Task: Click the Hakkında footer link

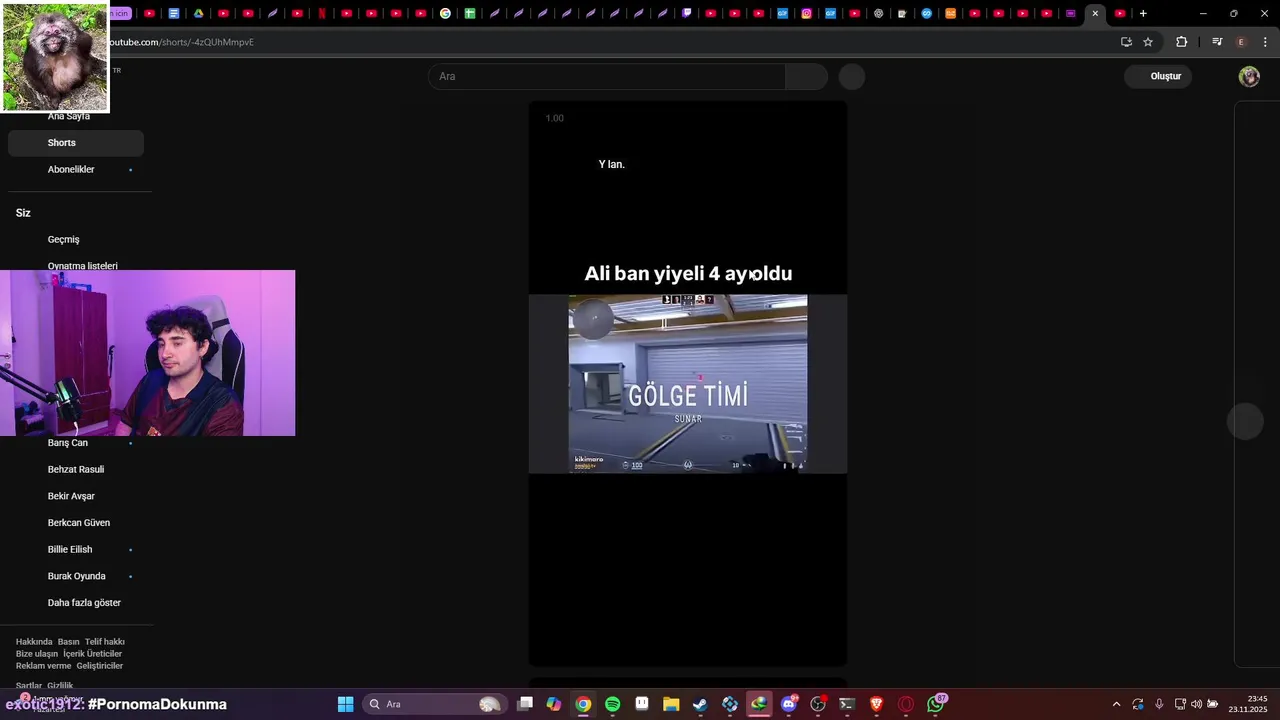Action: pos(34,642)
